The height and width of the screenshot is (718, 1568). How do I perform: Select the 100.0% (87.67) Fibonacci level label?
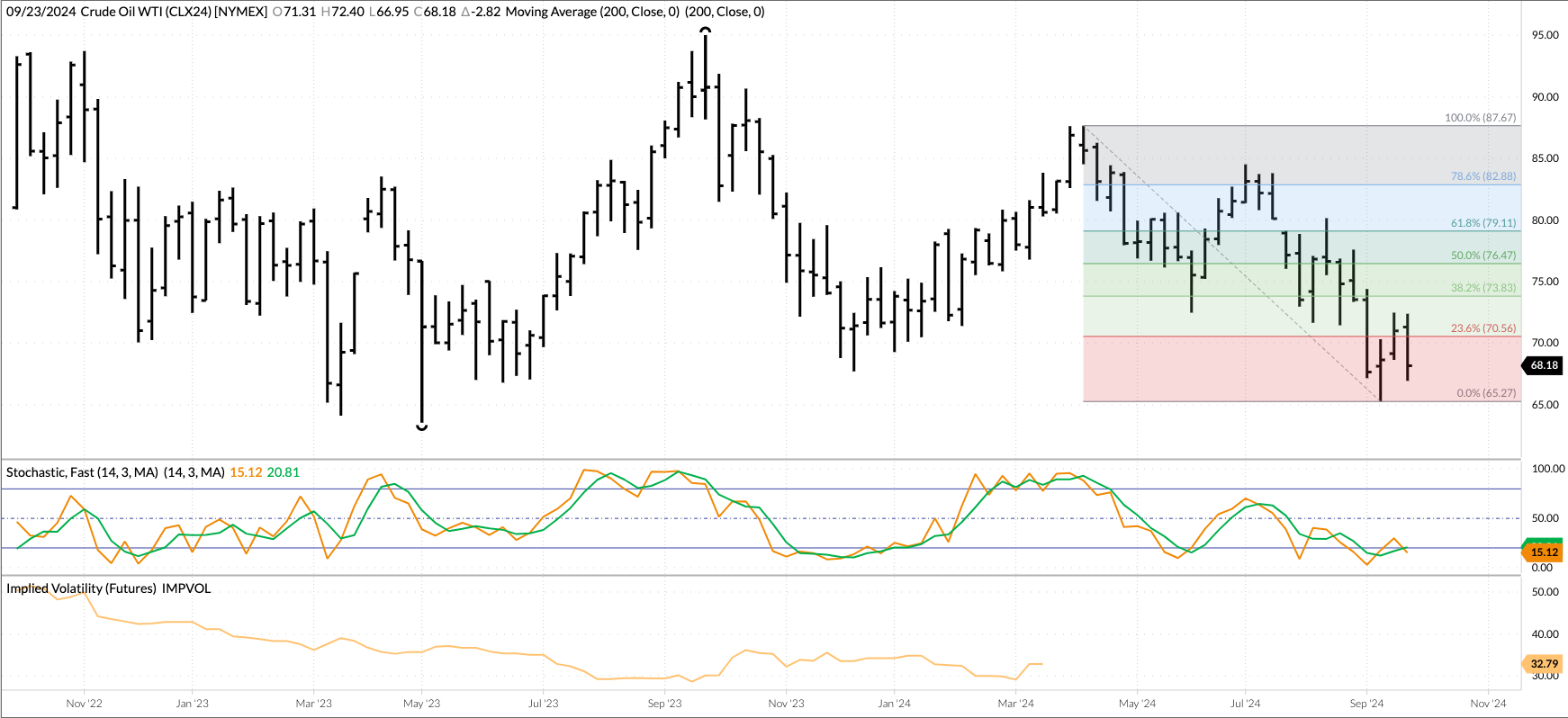coord(1480,118)
